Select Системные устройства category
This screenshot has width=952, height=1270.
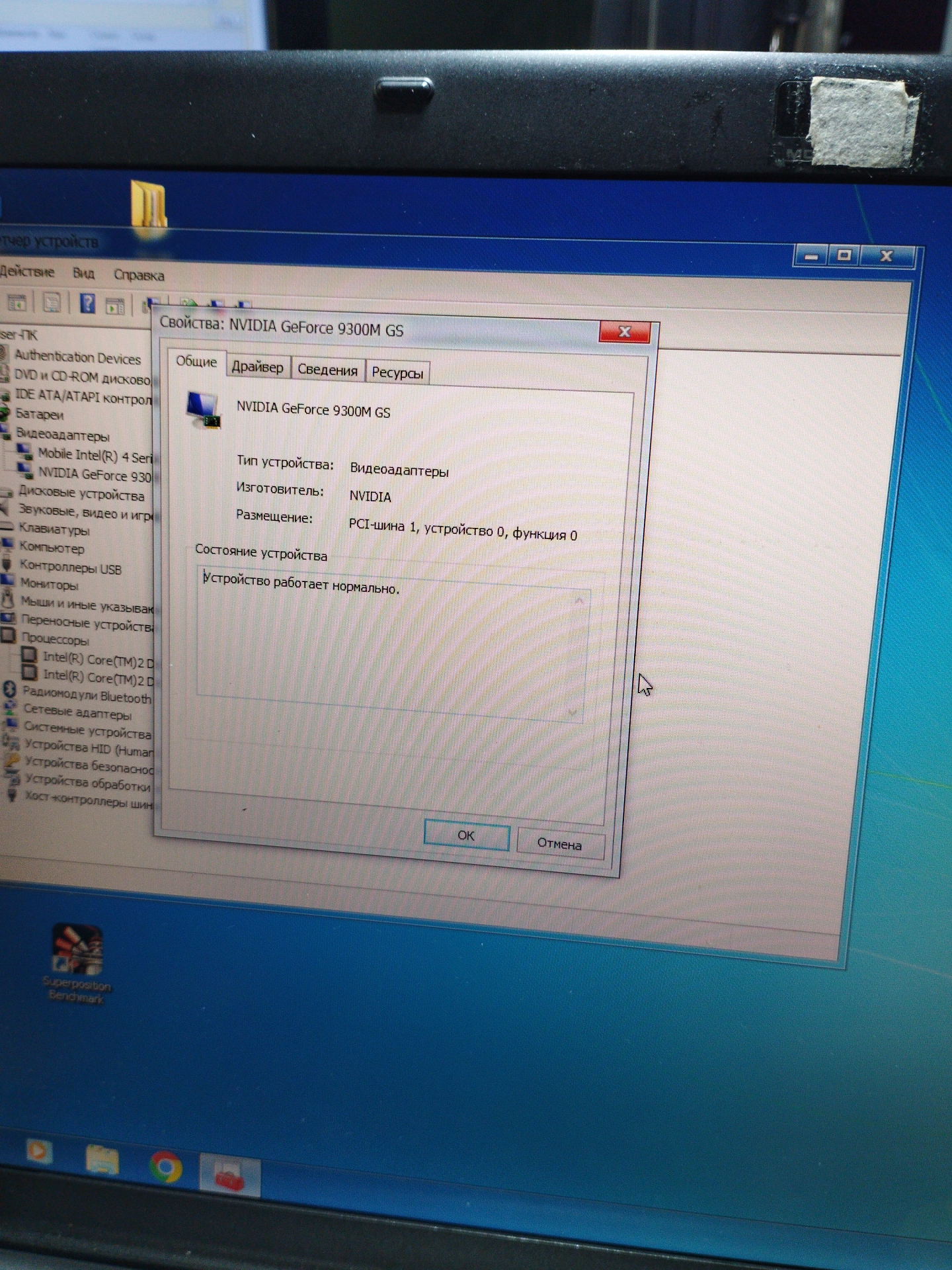(x=87, y=732)
